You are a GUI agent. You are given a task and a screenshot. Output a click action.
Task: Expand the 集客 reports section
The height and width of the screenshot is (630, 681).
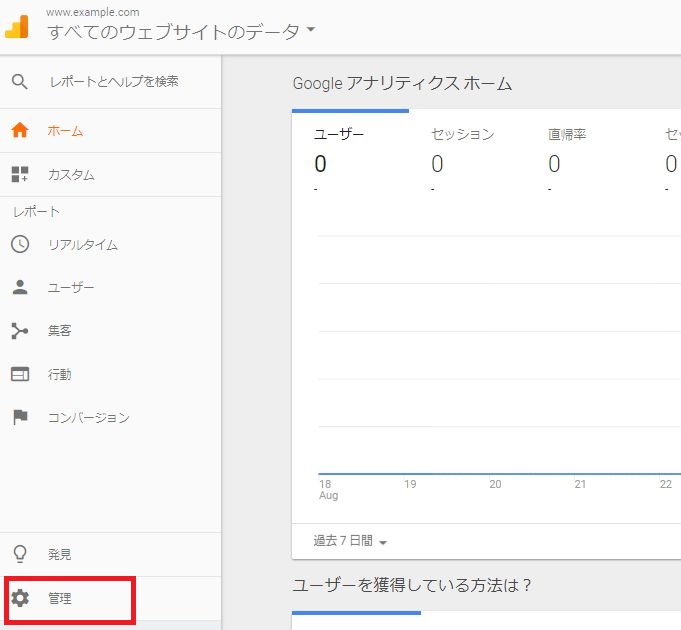pyautogui.click(x=110, y=331)
